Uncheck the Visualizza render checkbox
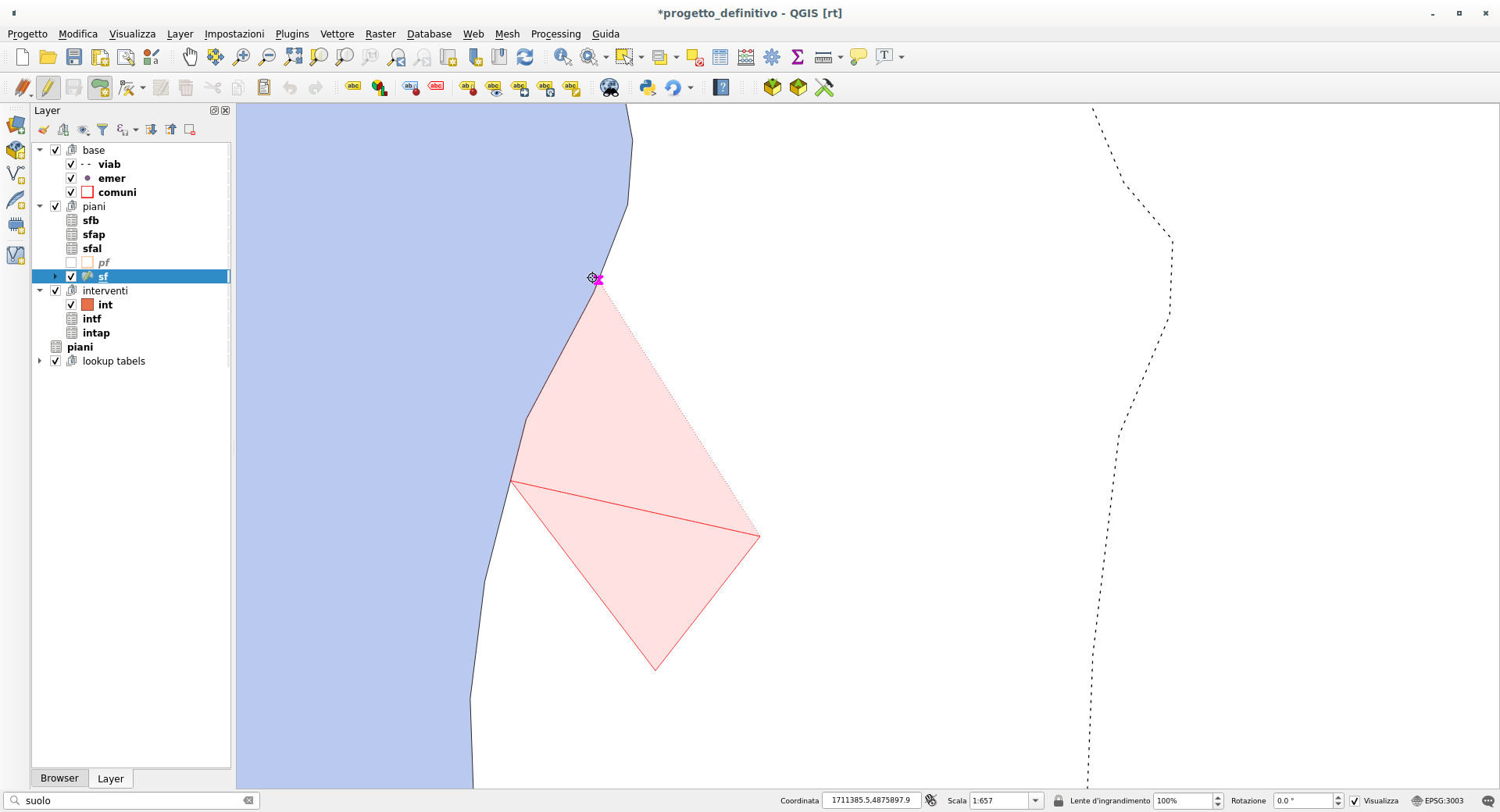This screenshot has height=812, width=1500. (1355, 801)
